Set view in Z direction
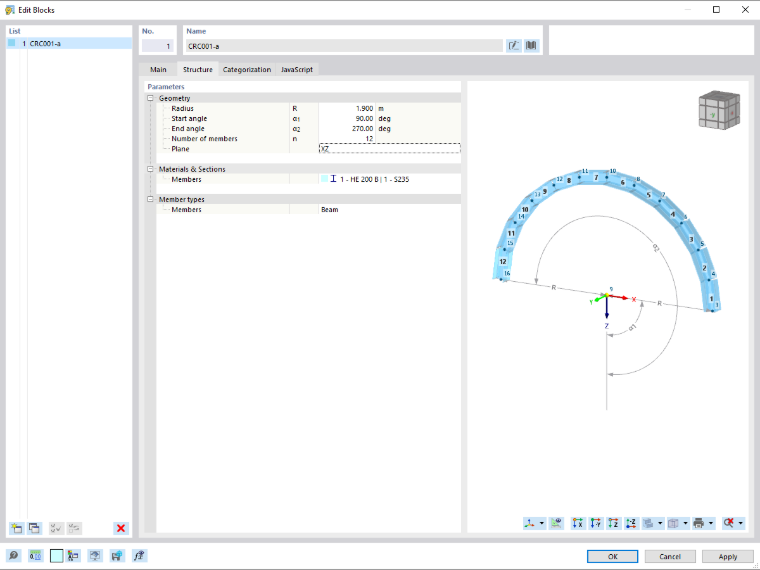 coord(613,523)
